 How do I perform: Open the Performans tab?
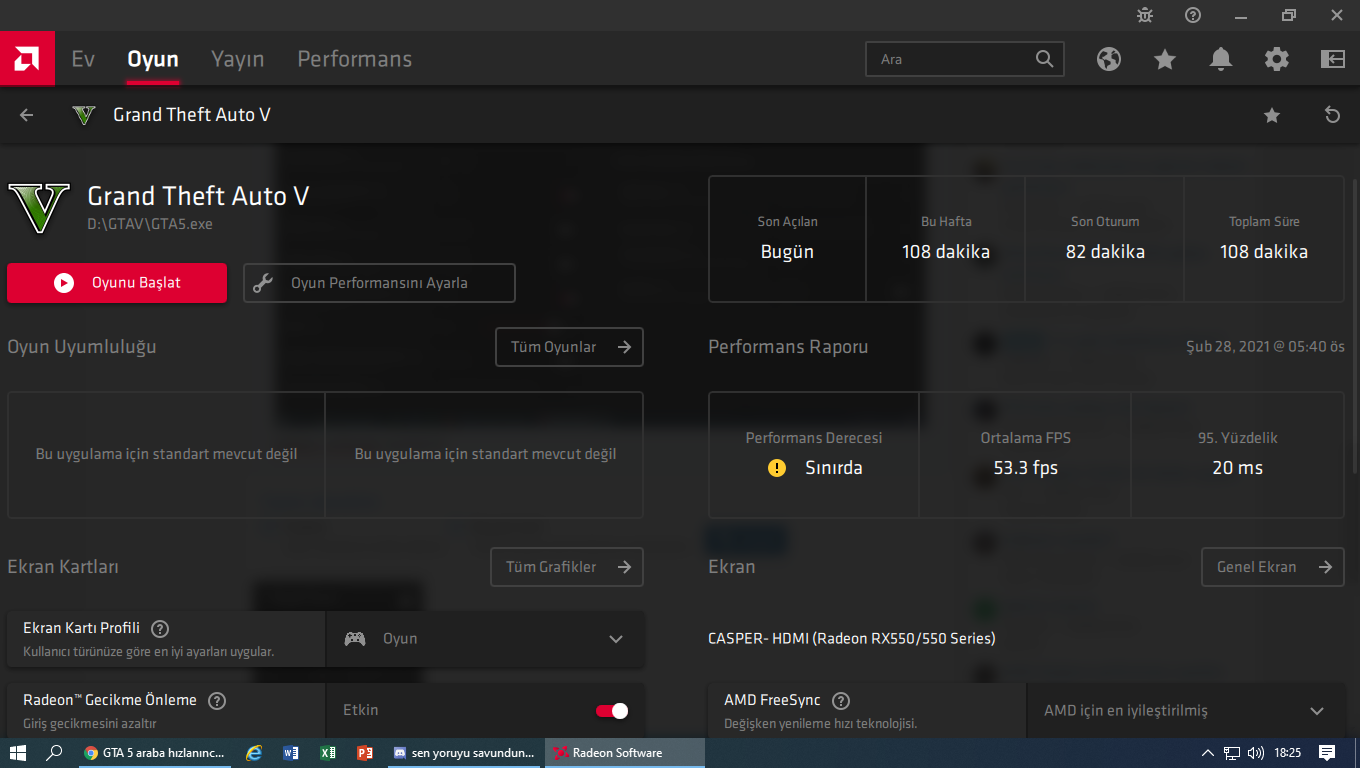coord(355,59)
